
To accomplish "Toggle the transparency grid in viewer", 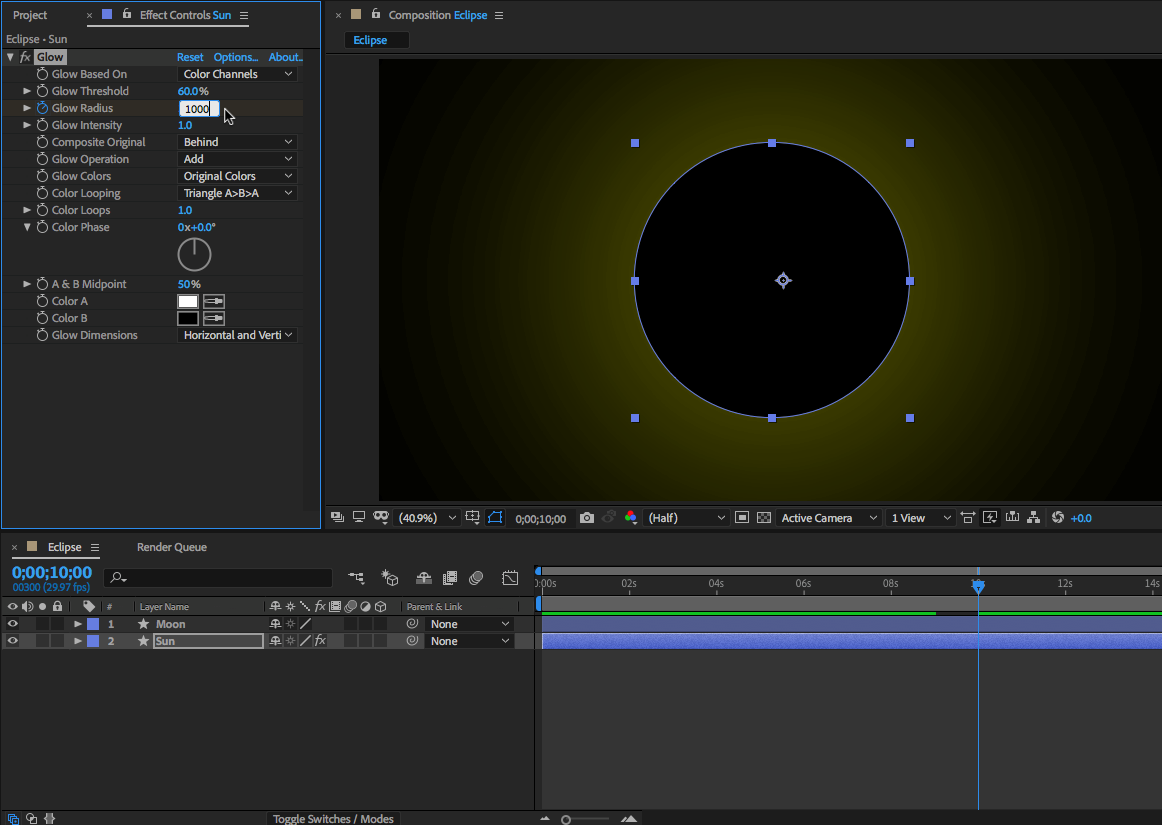I will (x=764, y=518).
